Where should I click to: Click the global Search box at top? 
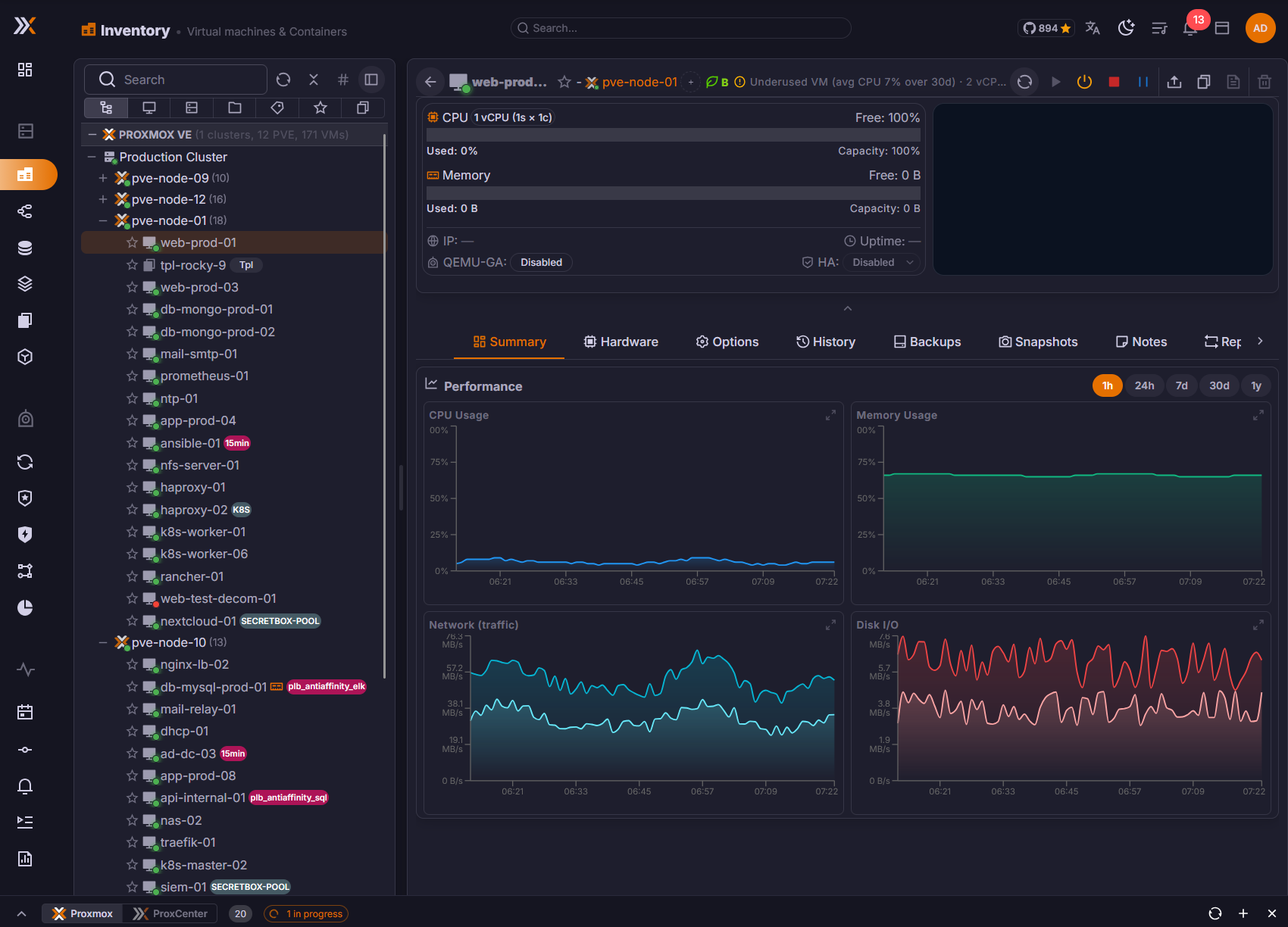pyautogui.click(x=680, y=28)
